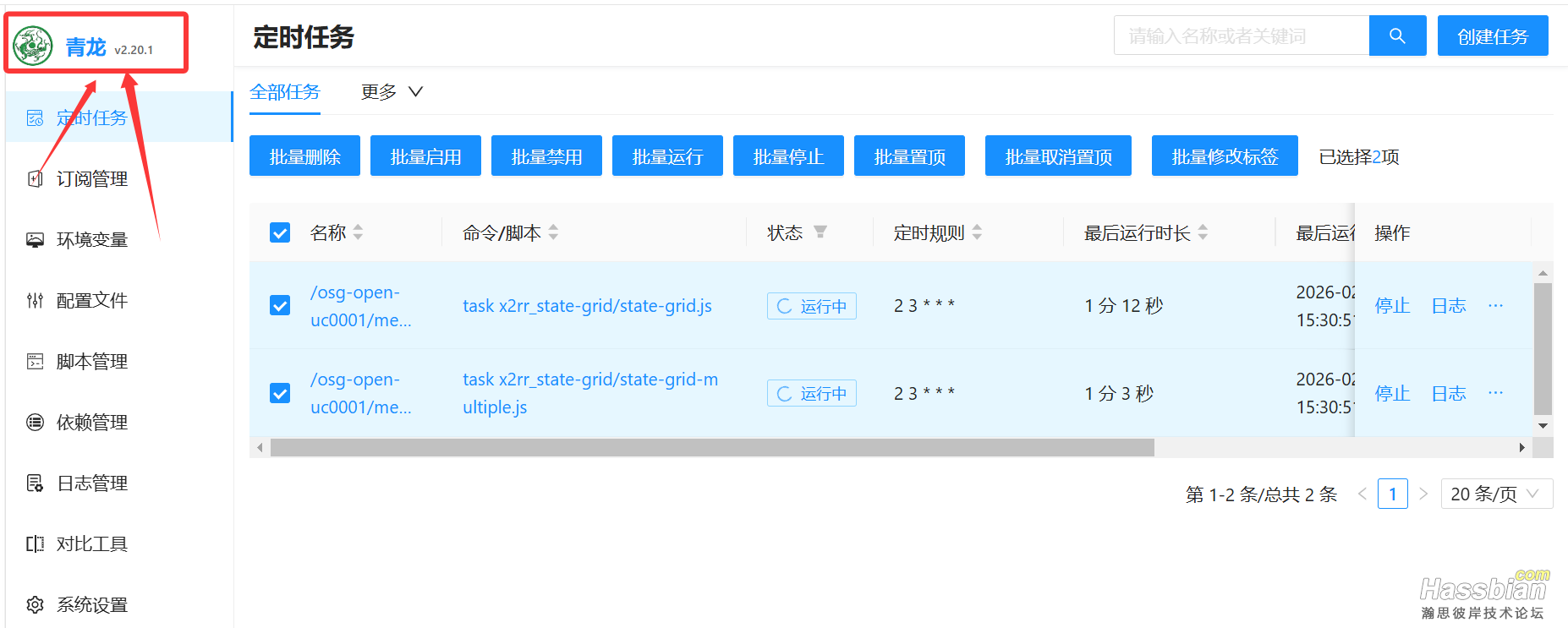Click the 批量修改标签 button
The width and height of the screenshot is (1568, 628).
[1225, 156]
